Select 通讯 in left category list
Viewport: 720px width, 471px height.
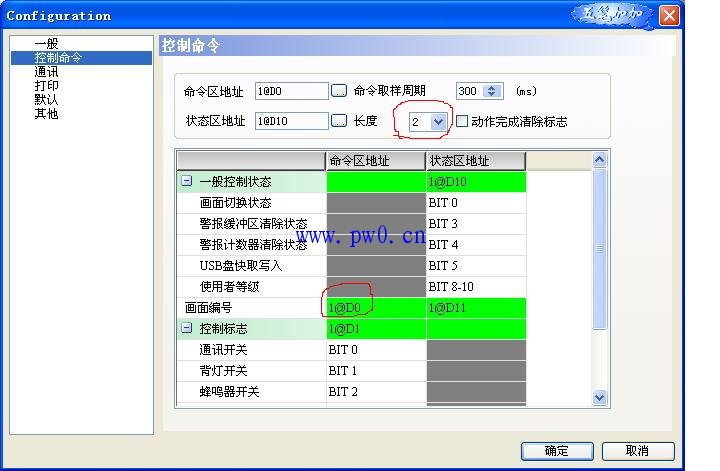pos(46,72)
